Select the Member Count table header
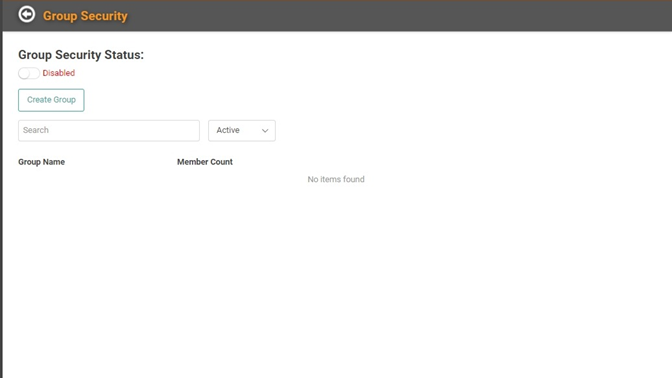This screenshot has width=672, height=378. [205, 162]
